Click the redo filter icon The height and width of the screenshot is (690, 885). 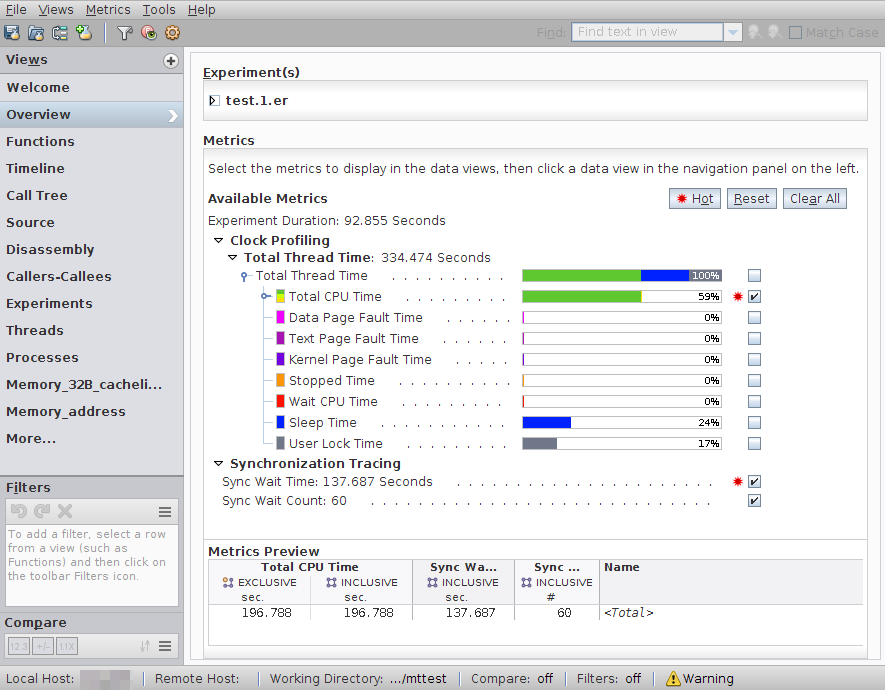42,511
